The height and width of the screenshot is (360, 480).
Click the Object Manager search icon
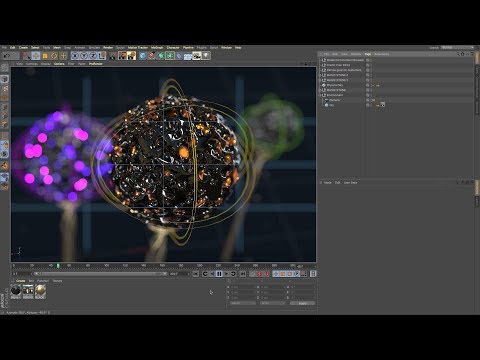click(459, 54)
